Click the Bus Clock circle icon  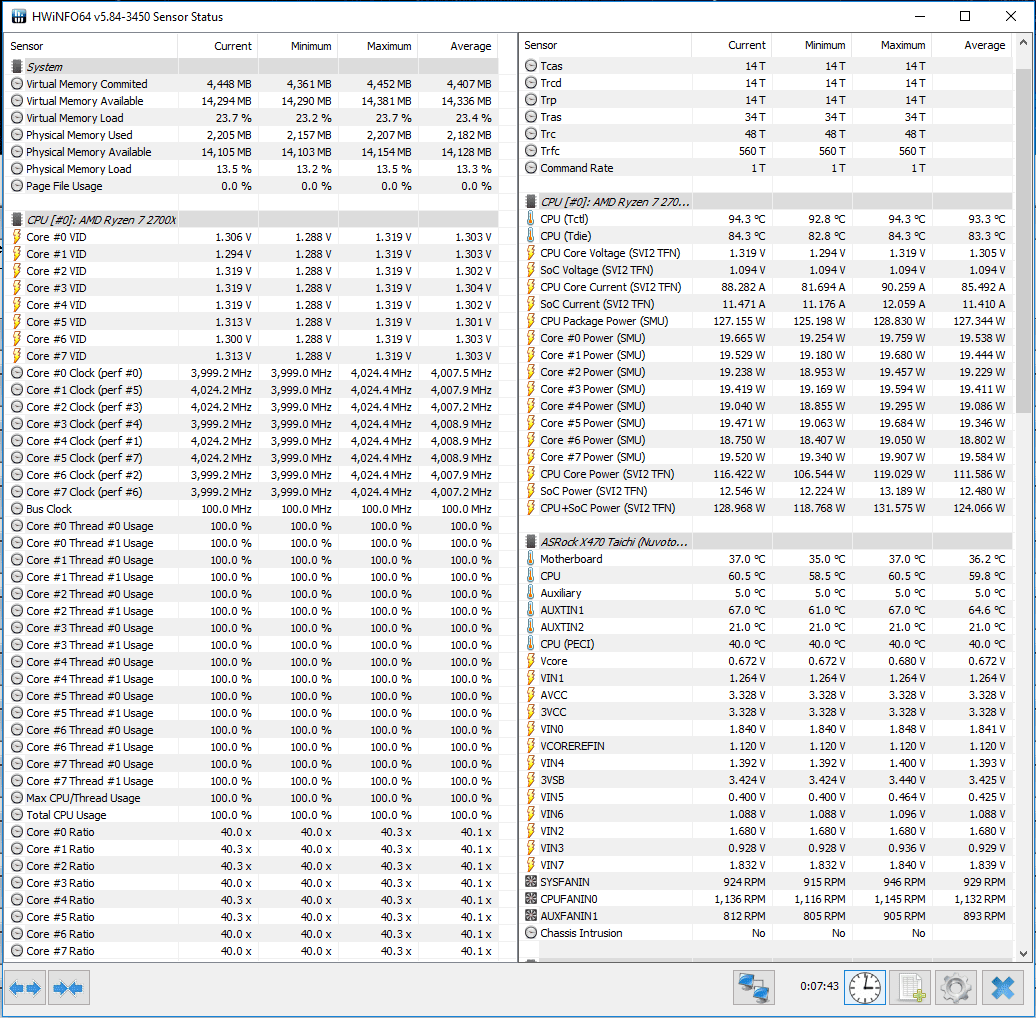click(x=17, y=509)
